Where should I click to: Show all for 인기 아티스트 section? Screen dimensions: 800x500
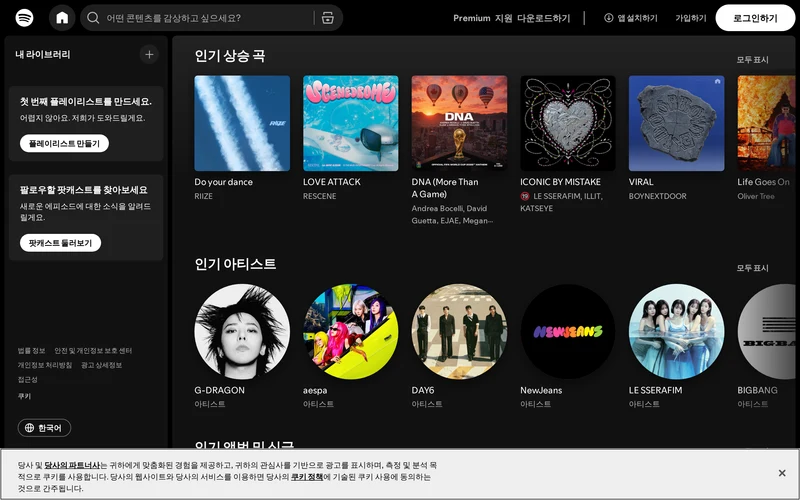(x=752, y=268)
